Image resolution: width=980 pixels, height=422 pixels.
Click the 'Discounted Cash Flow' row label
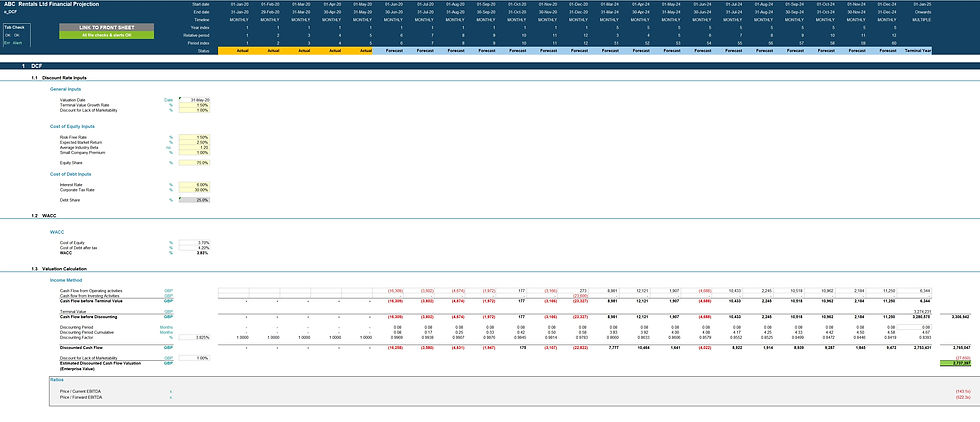(x=81, y=348)
